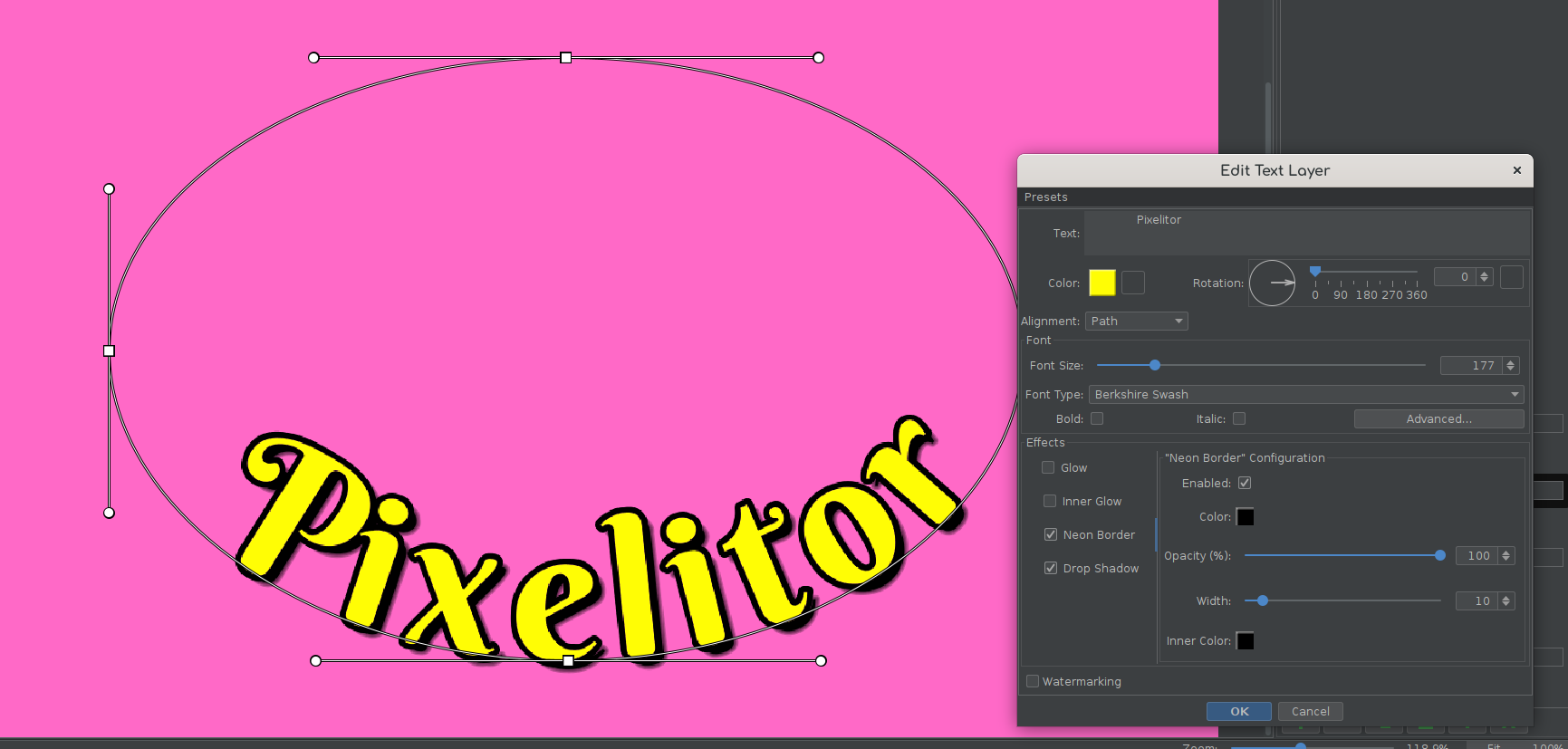
Task: Click the left anchor's lower control handle
Action: tap(110, 513)
